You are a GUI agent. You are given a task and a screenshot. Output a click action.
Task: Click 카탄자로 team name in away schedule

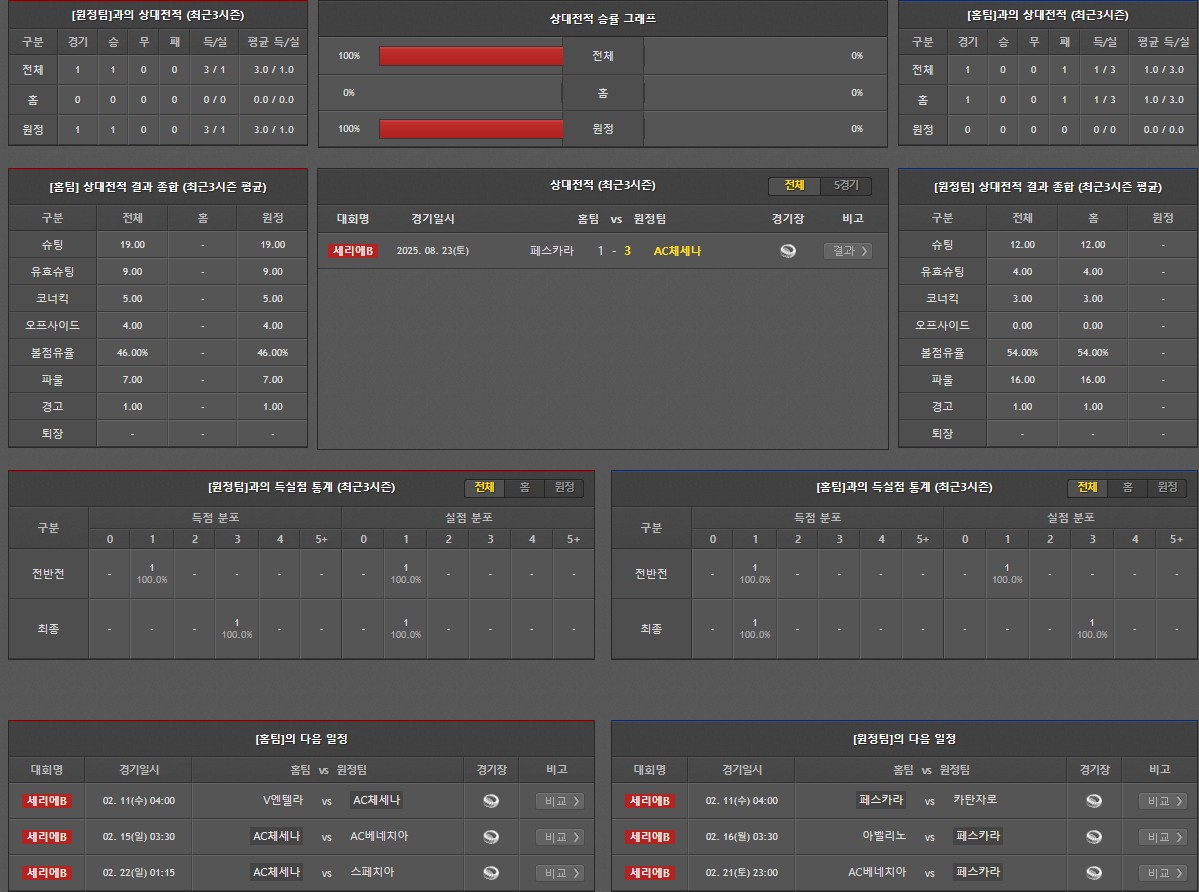(x=974, y=800)
